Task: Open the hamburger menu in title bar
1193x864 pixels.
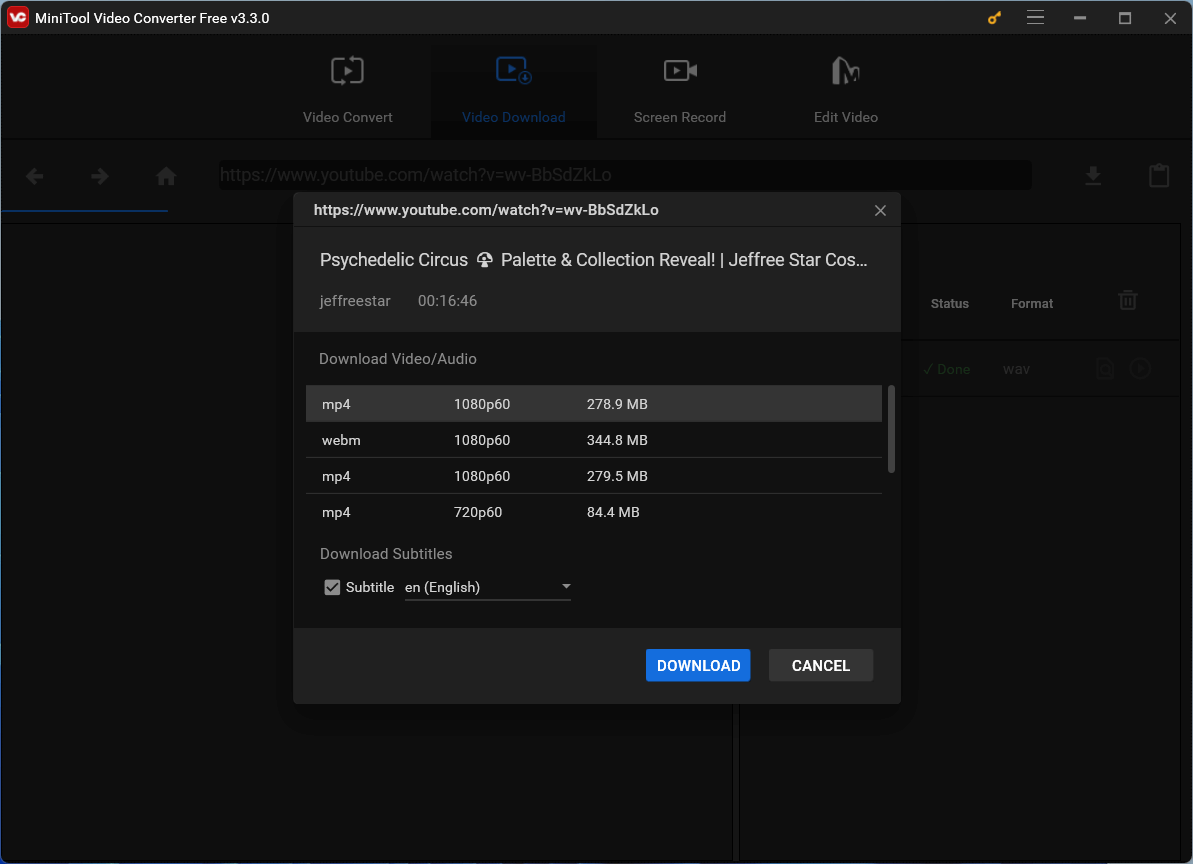Action: (x=1035, y=17)
